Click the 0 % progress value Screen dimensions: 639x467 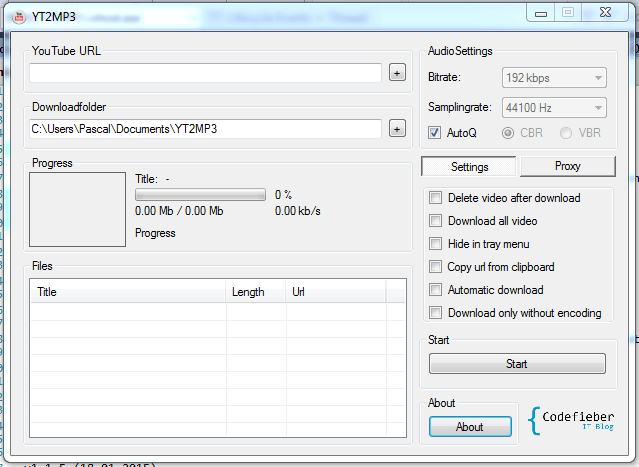pyautogui.click(x=283, y=195)
